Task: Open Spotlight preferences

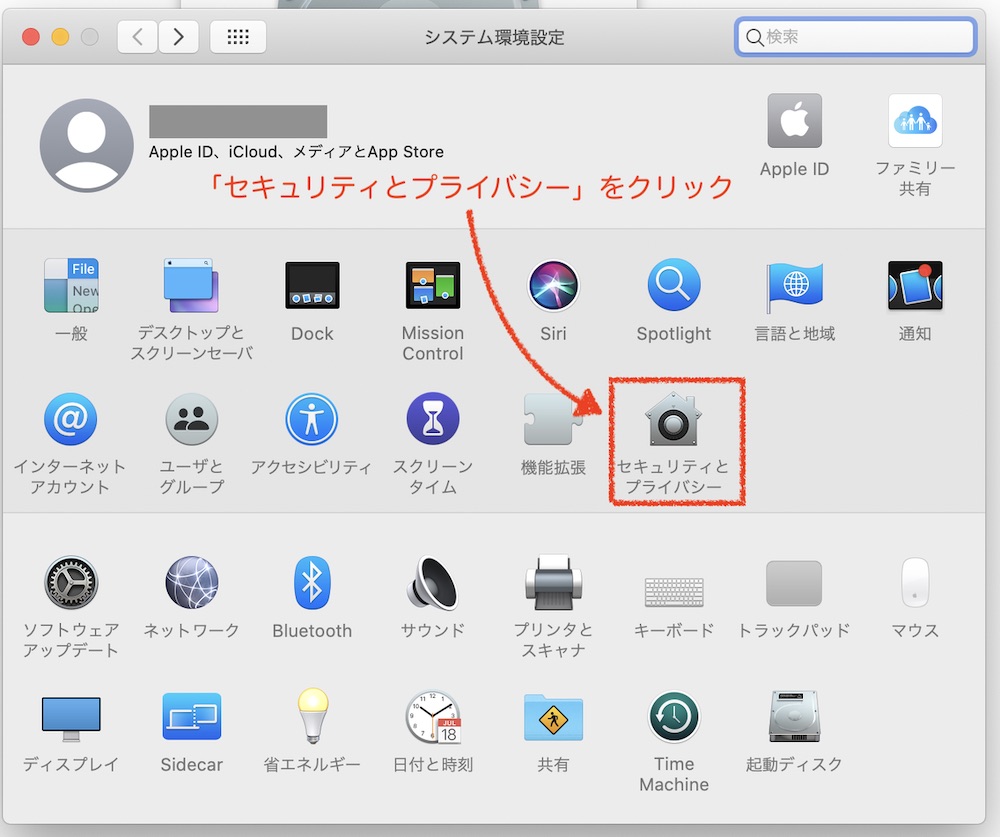Action: pyautogui.click(x=673, y=285)
